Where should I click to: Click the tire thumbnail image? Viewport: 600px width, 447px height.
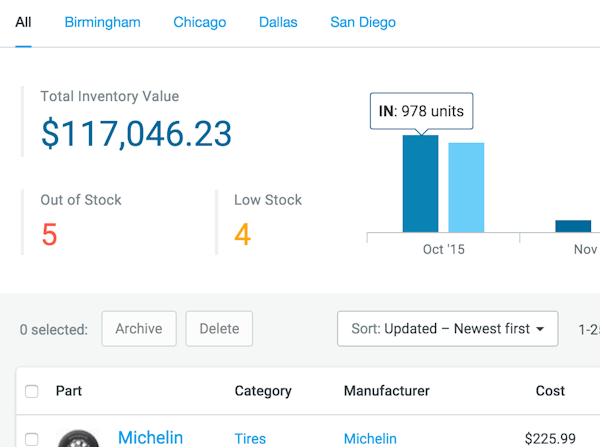coord(78,439)
